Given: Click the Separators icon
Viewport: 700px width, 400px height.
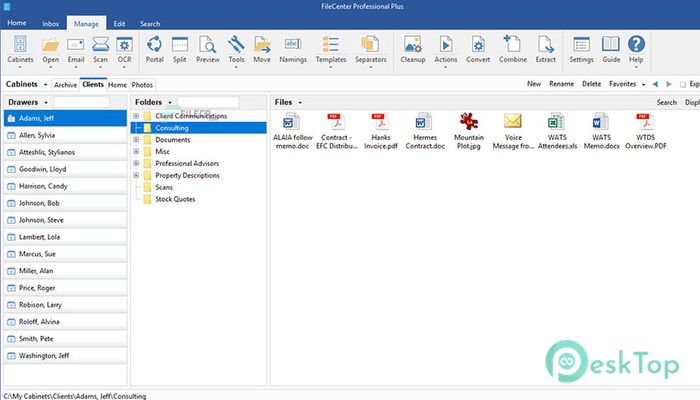Looking at the screenshot, I should (371, 50).
